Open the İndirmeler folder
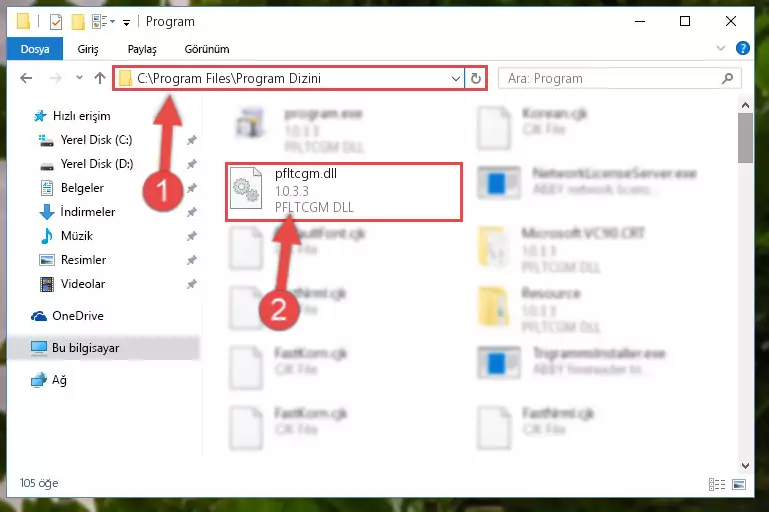Viewport: 769px width, 512px height. pos(87,212)
